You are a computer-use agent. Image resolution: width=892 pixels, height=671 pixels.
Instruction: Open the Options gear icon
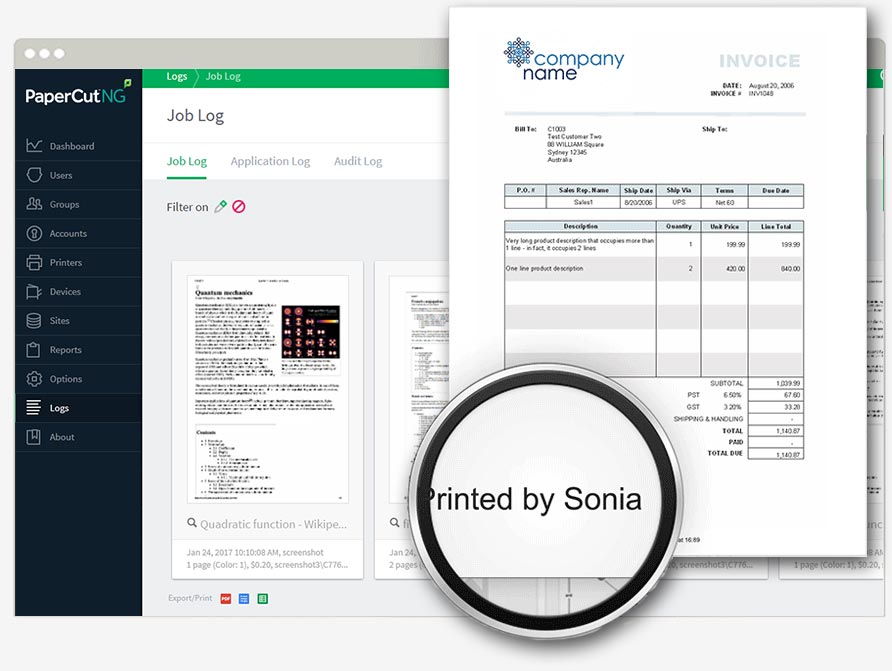tap(34, 379)
